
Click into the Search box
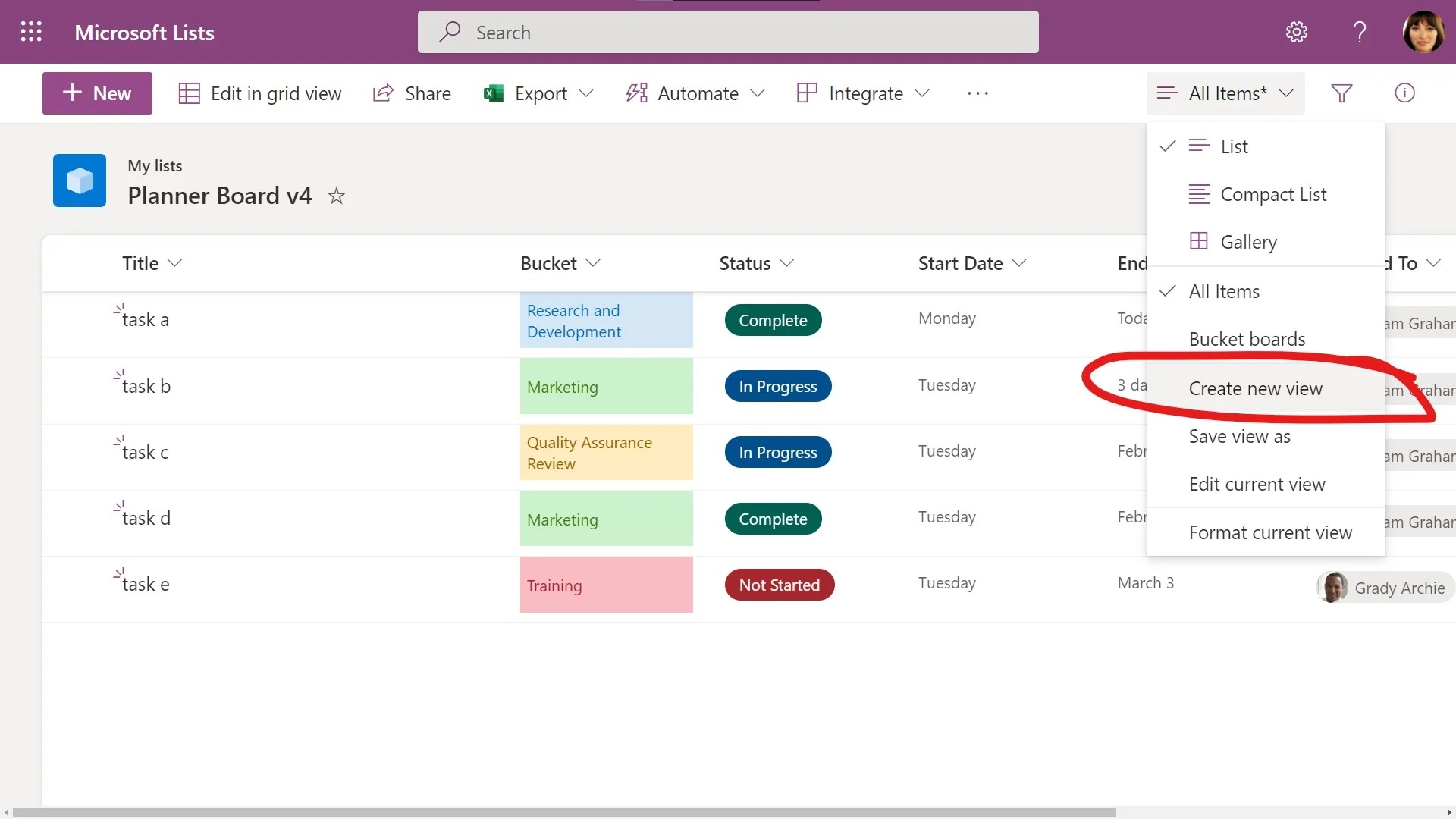point(728,32)
